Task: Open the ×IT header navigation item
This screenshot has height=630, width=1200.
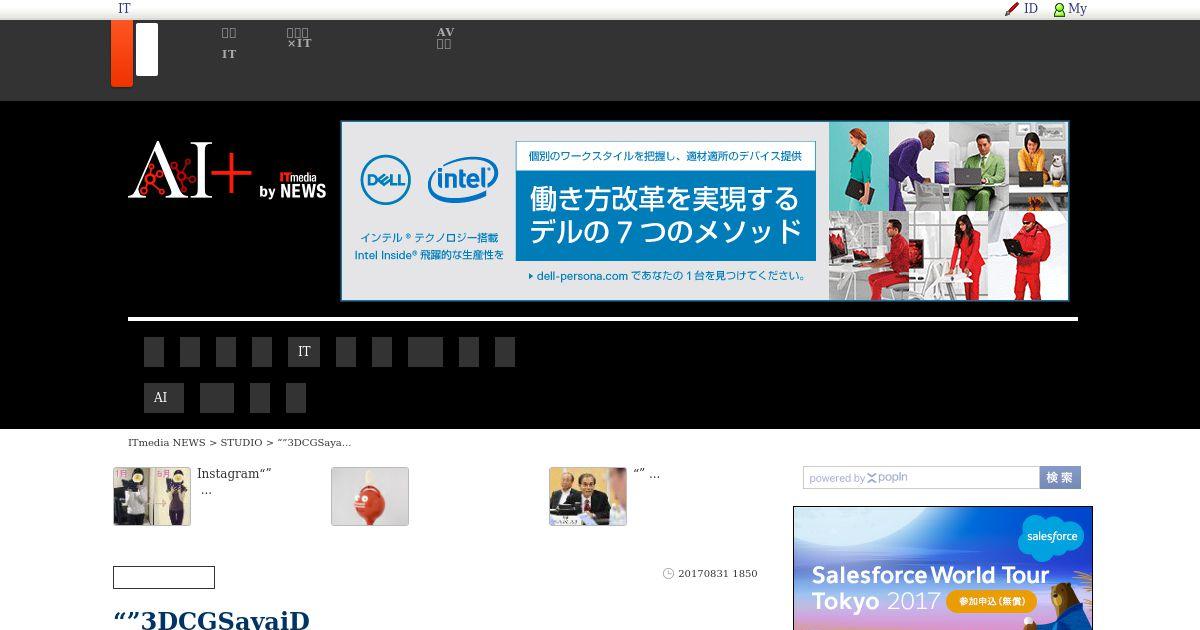Action: pos(299,38)
